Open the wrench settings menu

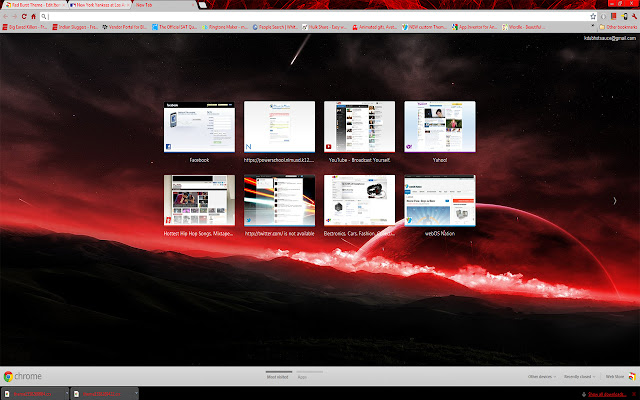point(634,16)
